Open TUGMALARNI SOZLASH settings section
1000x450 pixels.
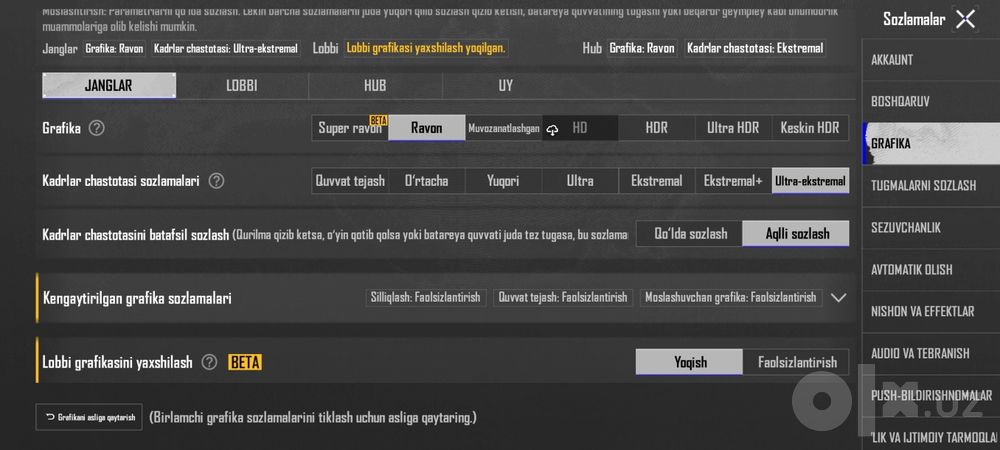point(931,185)
